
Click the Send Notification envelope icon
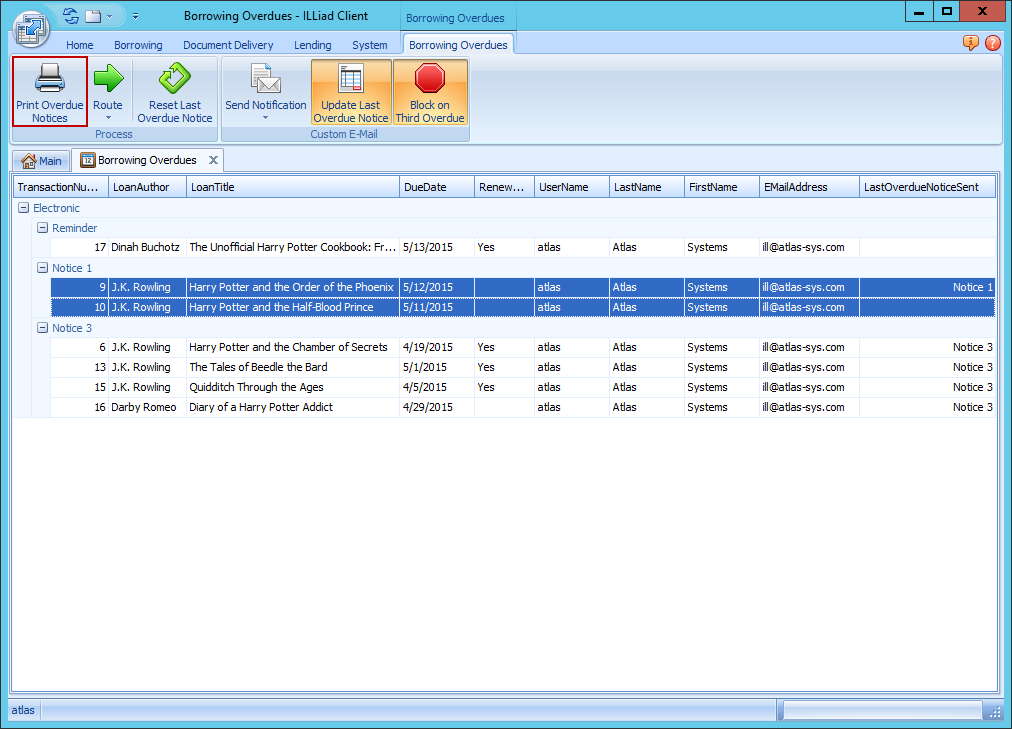265,79
